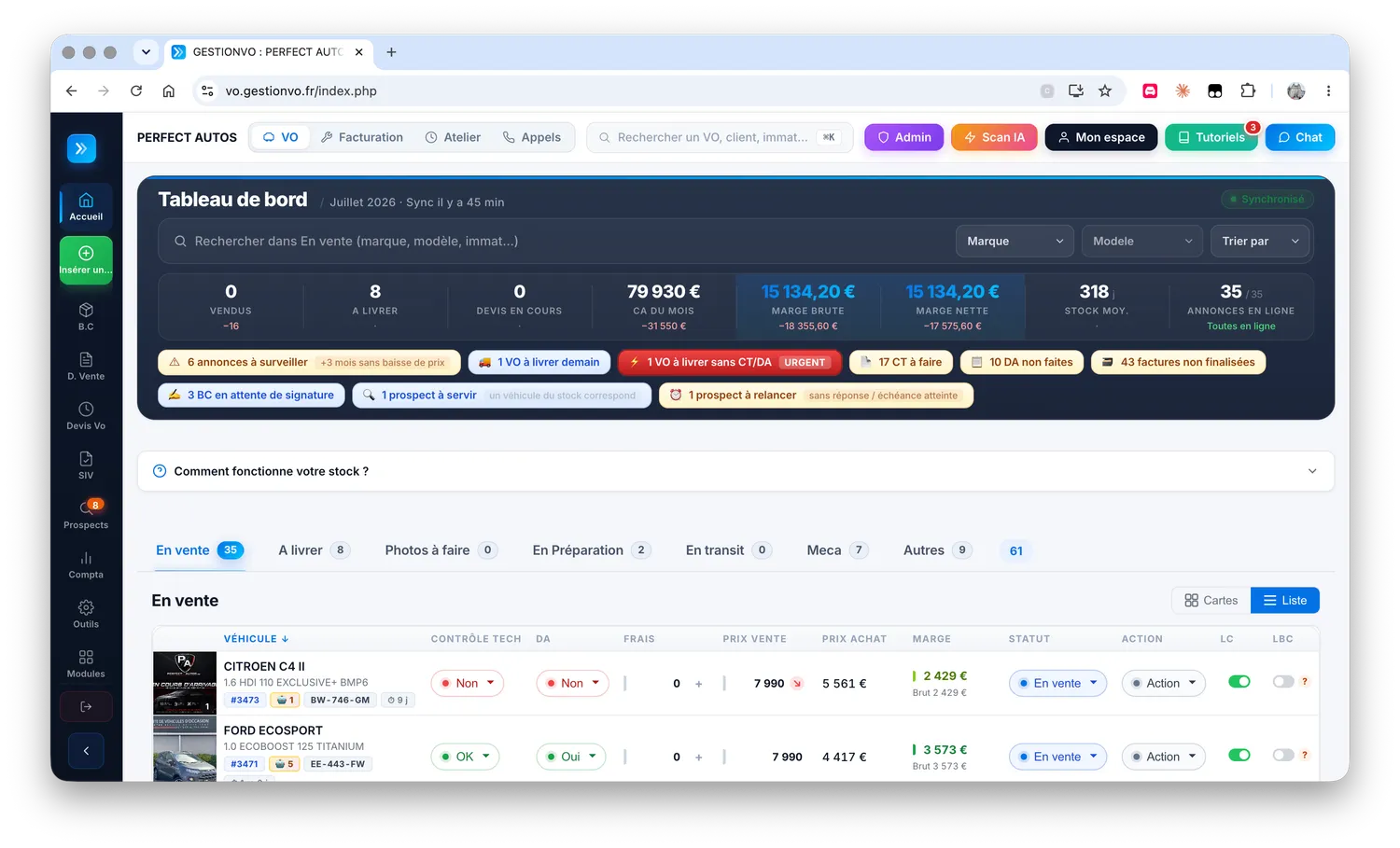Switch to Cartes view
Screen dimensions: 1400x848
1211,601
